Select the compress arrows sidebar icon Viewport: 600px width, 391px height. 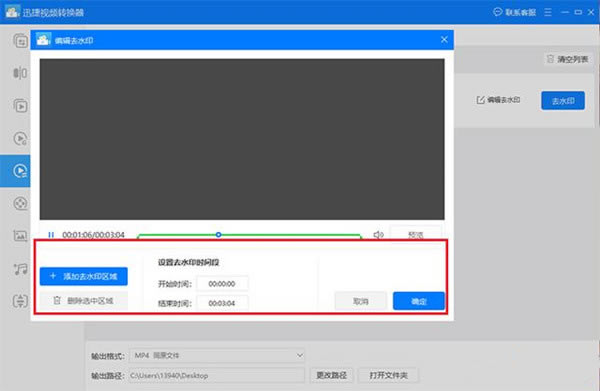click(x=20, y=301)
